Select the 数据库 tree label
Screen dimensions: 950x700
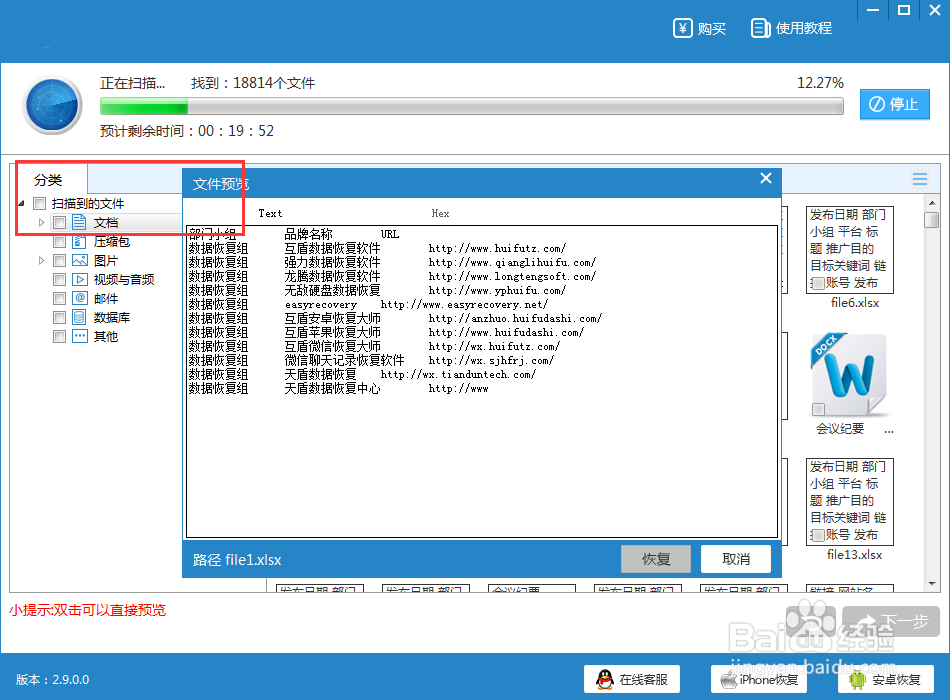pos(111,318)
